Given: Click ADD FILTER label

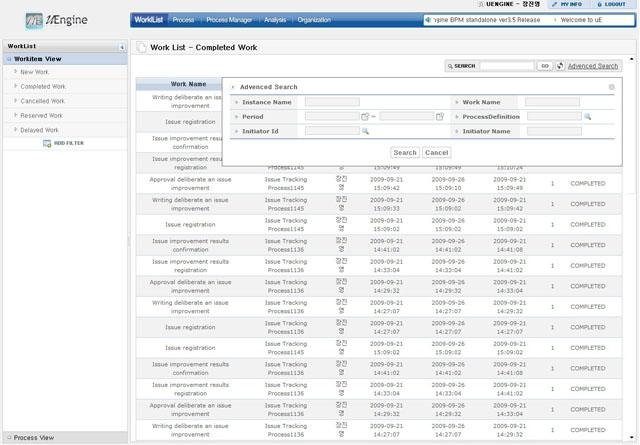Looking at the screenshot, I should pos(69,143).
